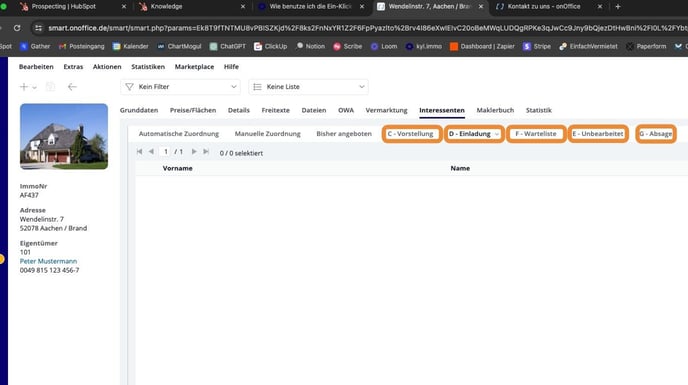
Task: Switch to the Vermarktung tab
Action: point(386,110)
